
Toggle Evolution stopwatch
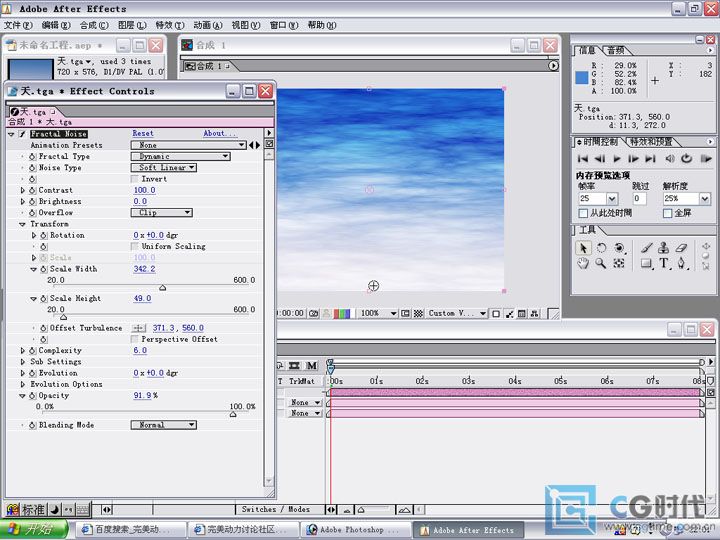(33, 373)
